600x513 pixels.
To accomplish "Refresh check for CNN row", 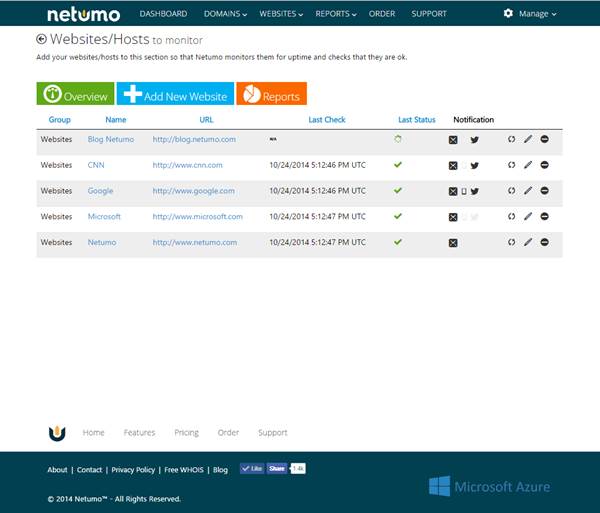I will tap(512, 165).
